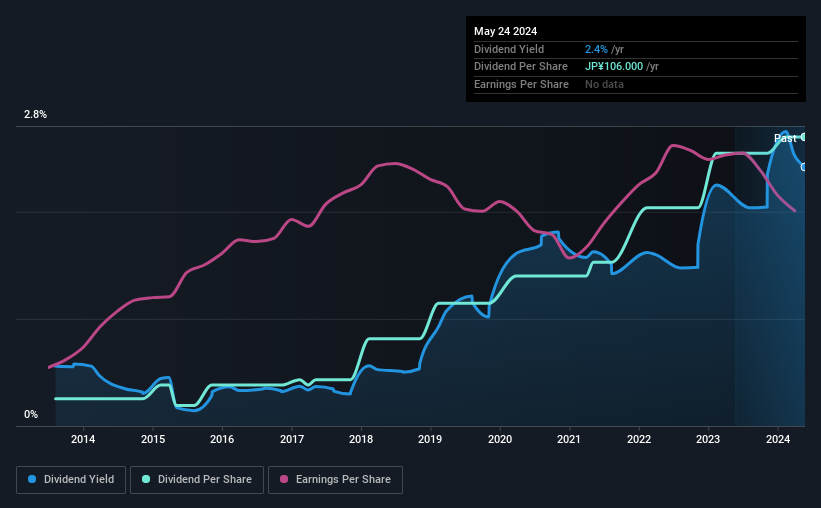
Task: Click the blue dividend yield endpoint marker
Action: (804, 167)
